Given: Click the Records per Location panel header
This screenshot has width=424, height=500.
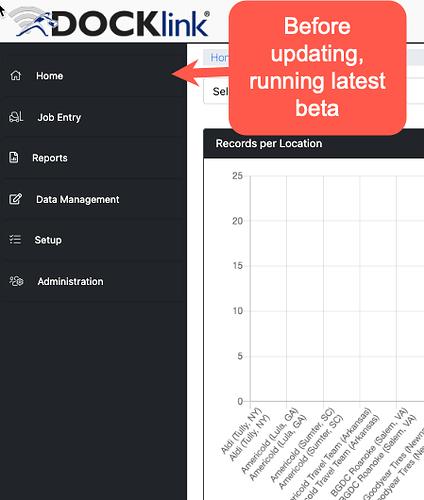Looking at the screenshot, I should [313, 143].
